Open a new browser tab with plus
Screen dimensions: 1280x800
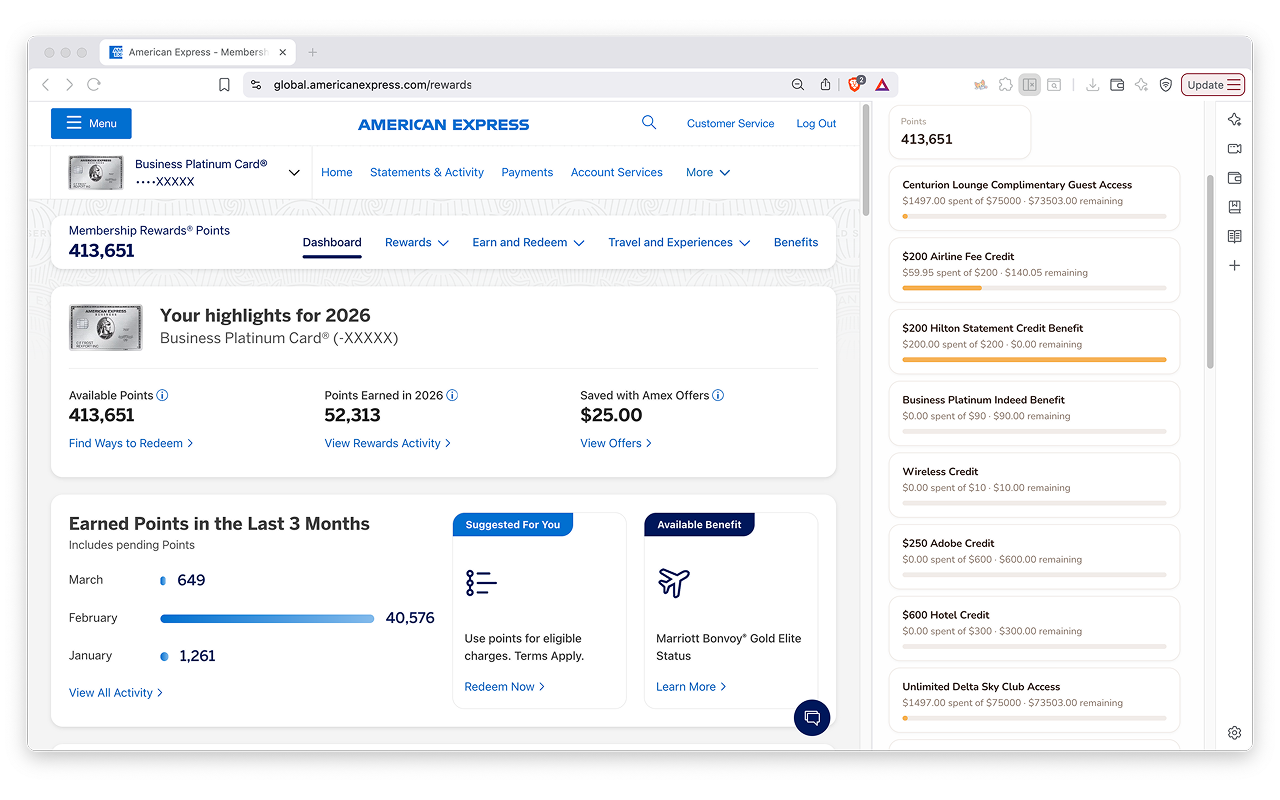[312, 52]
